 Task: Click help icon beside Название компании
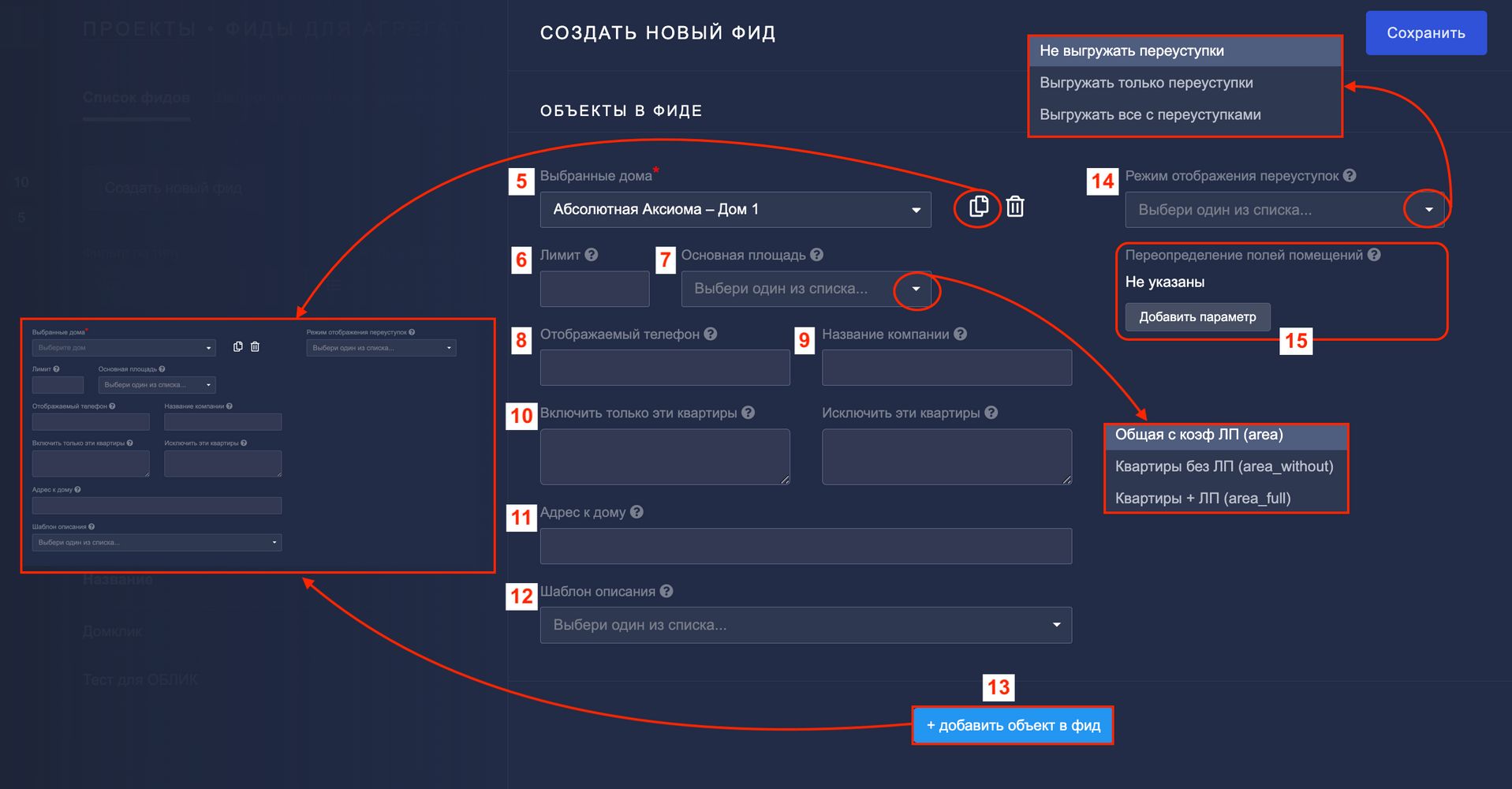pos(960,334)
